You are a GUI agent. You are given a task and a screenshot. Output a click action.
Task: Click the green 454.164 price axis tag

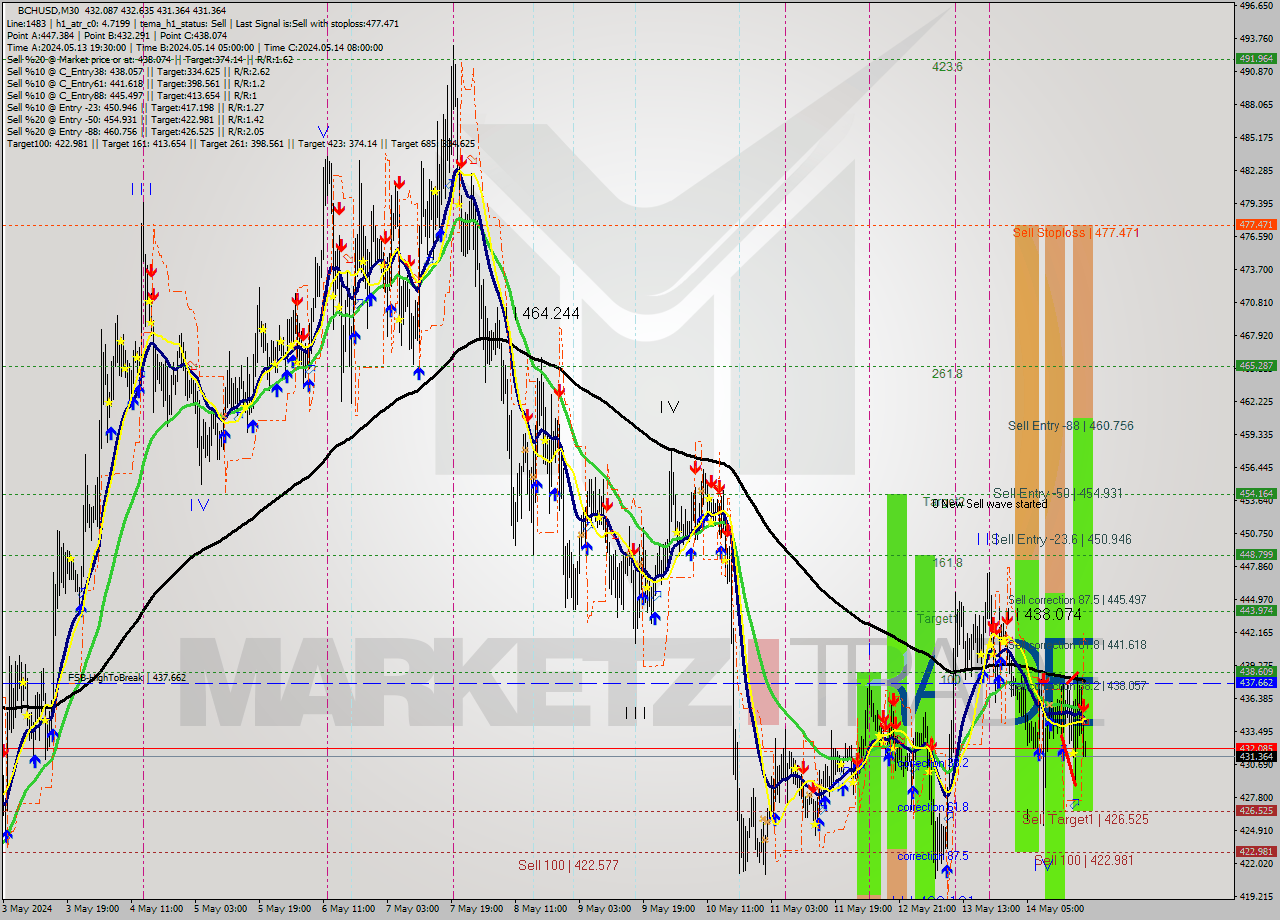[1256, 493]
